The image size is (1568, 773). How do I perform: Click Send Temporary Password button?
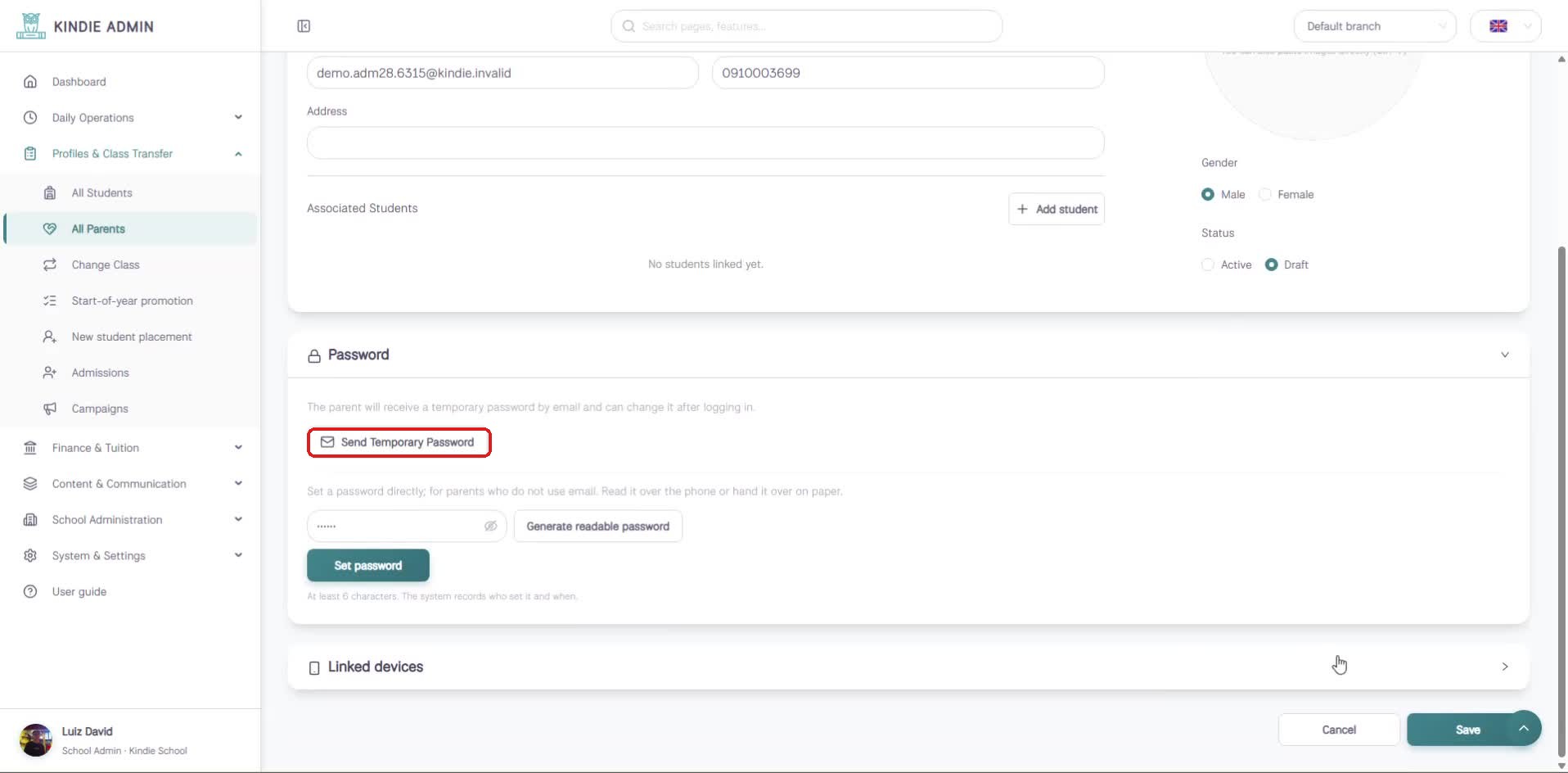pyautogui.click(x=399, y=442)
